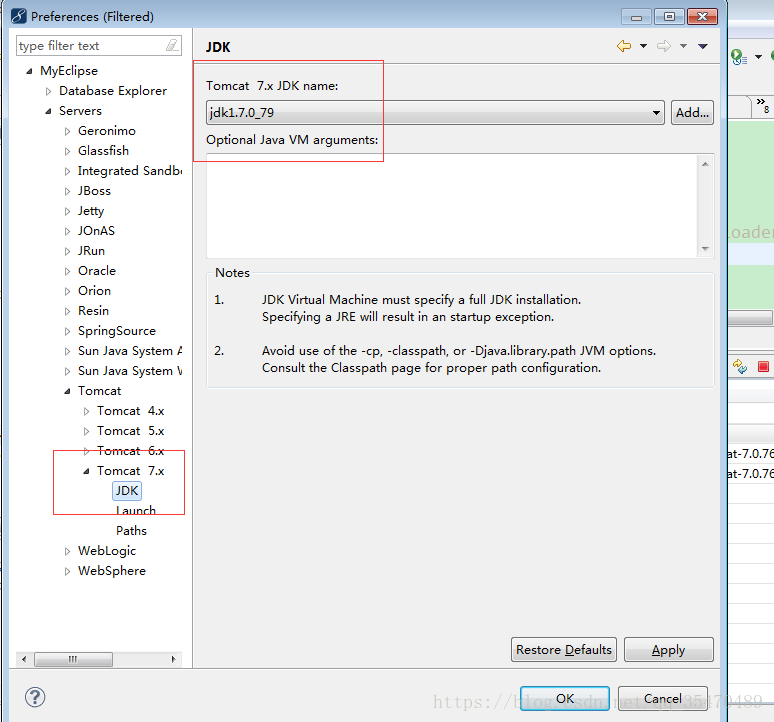
Task: Expand the JBoss server node
Action: click(x=68, y=191)
